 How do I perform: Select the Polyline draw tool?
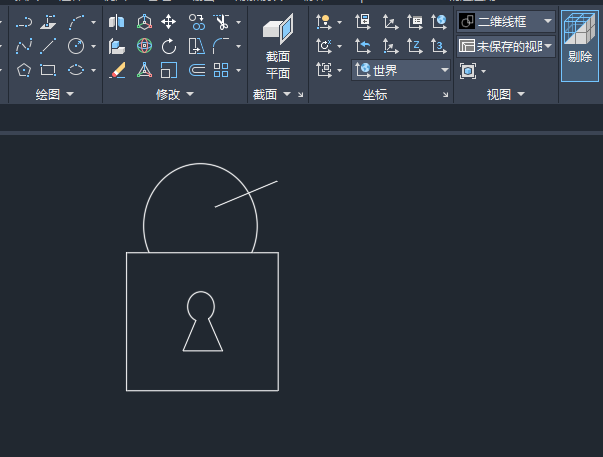click(24, 22)
